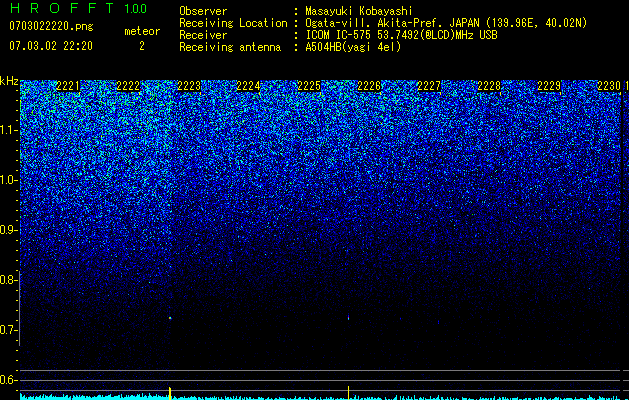The height and width of the screenshot is (400, 629).
Task: Click the 2229 time marker
Action: coord(549,86)
